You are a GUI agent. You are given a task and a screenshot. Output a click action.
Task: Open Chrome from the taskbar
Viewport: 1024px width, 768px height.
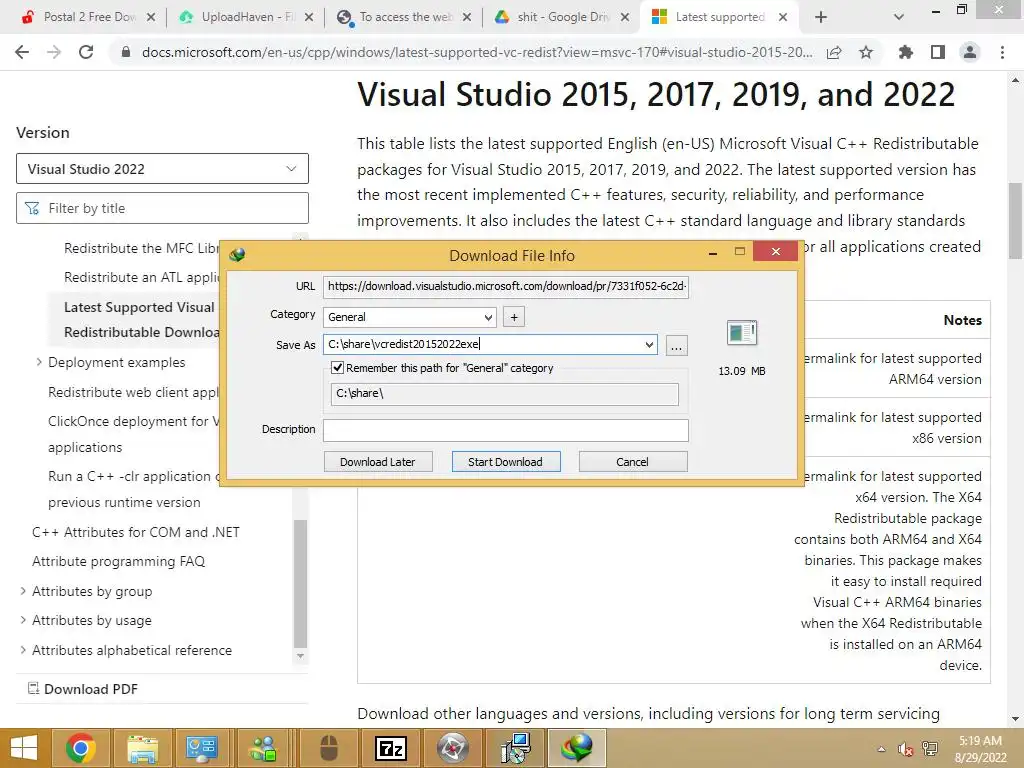(x=80, y=748)
